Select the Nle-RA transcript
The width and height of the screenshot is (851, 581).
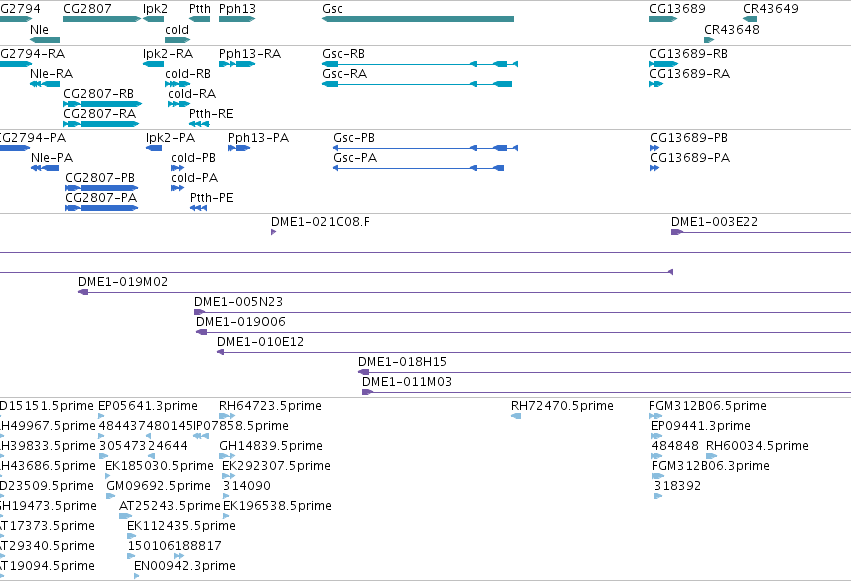(45, 84)
